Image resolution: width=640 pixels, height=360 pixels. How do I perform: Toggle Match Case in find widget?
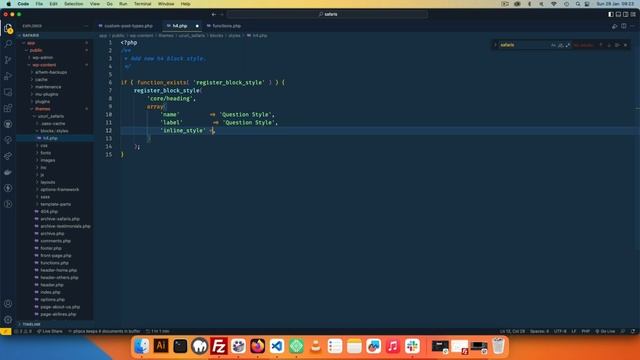(553, 45)
